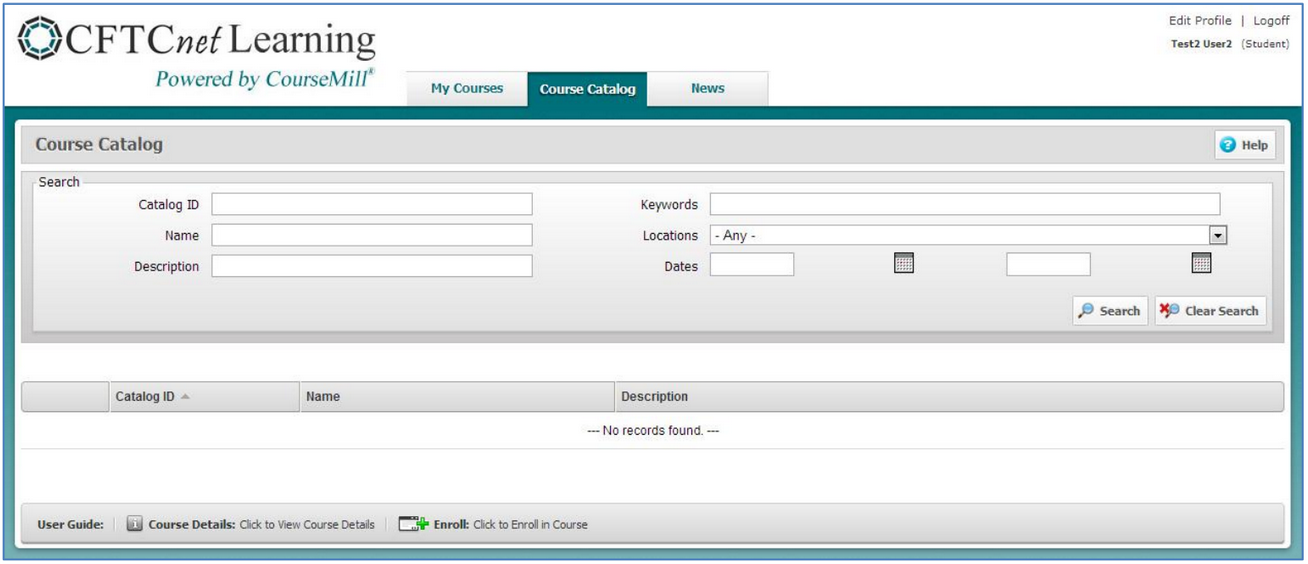This screenshot has width=1308, height=564.
Task: Click the Search magnifying glass button
Action: click(1109, 311)
